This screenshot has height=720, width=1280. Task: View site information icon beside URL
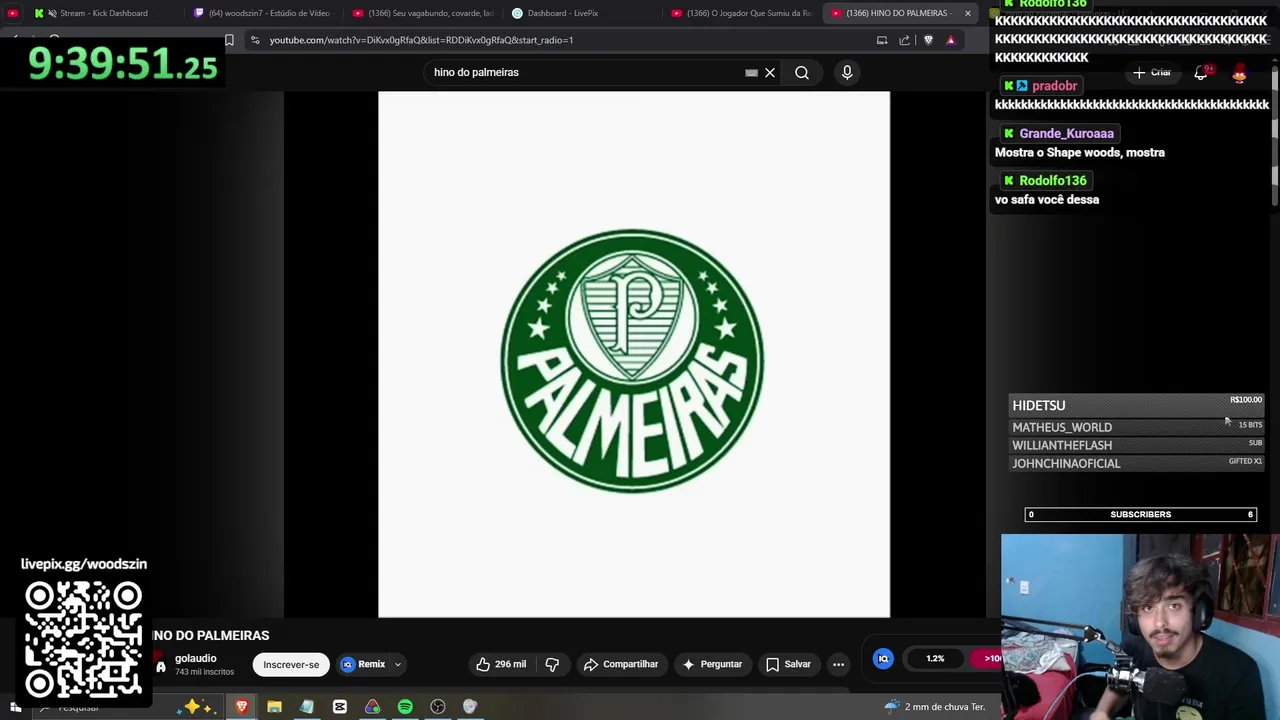[x=255, y=40]
